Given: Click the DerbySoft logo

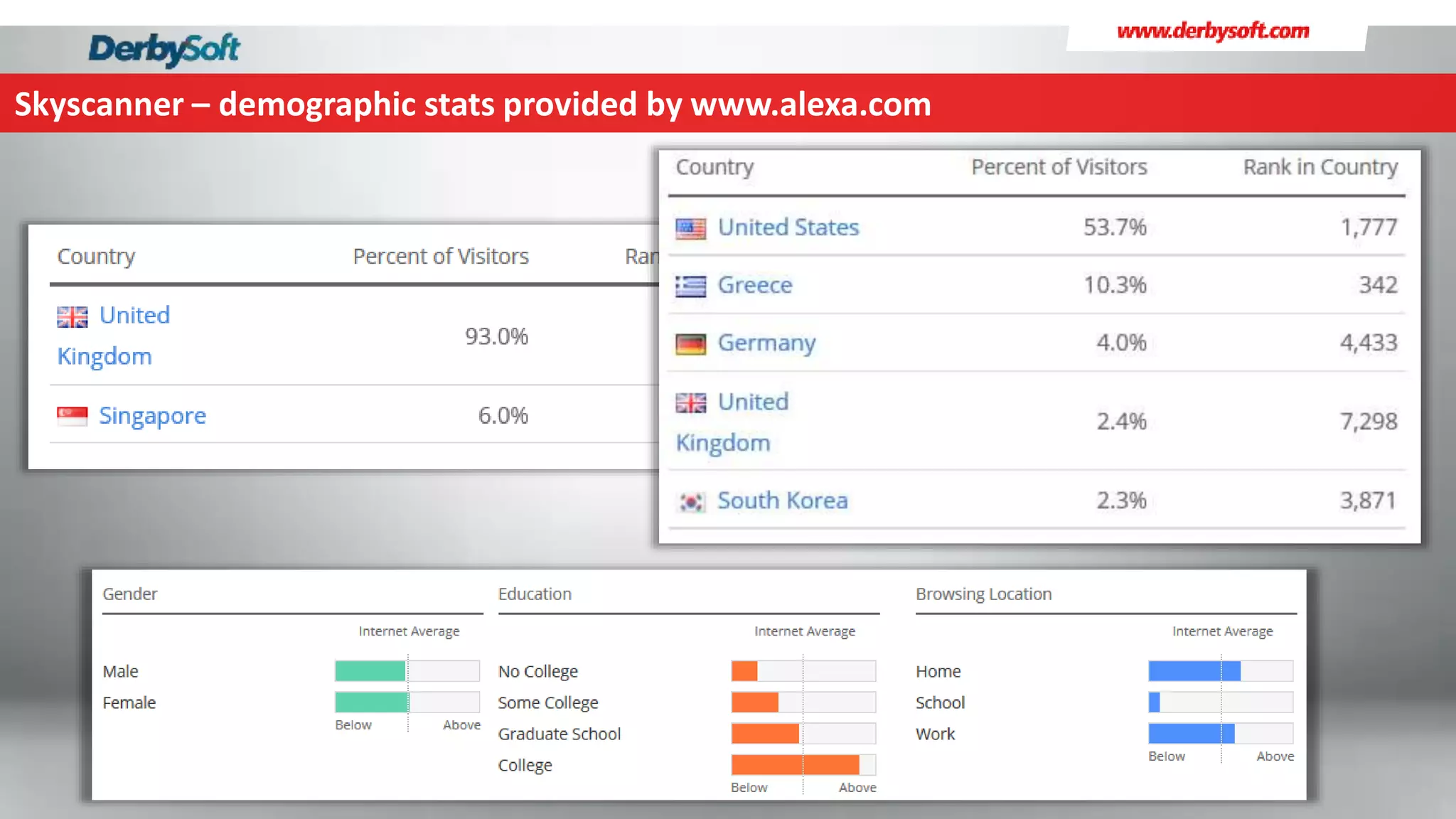Looking at the screenshot, I should point(164,50).
